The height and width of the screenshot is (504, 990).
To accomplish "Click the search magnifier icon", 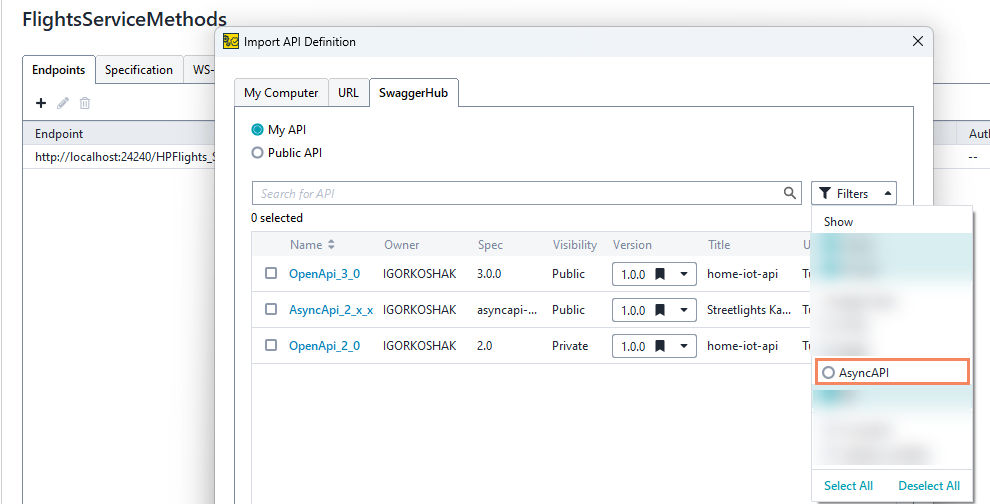I will [x=790, y=193].
